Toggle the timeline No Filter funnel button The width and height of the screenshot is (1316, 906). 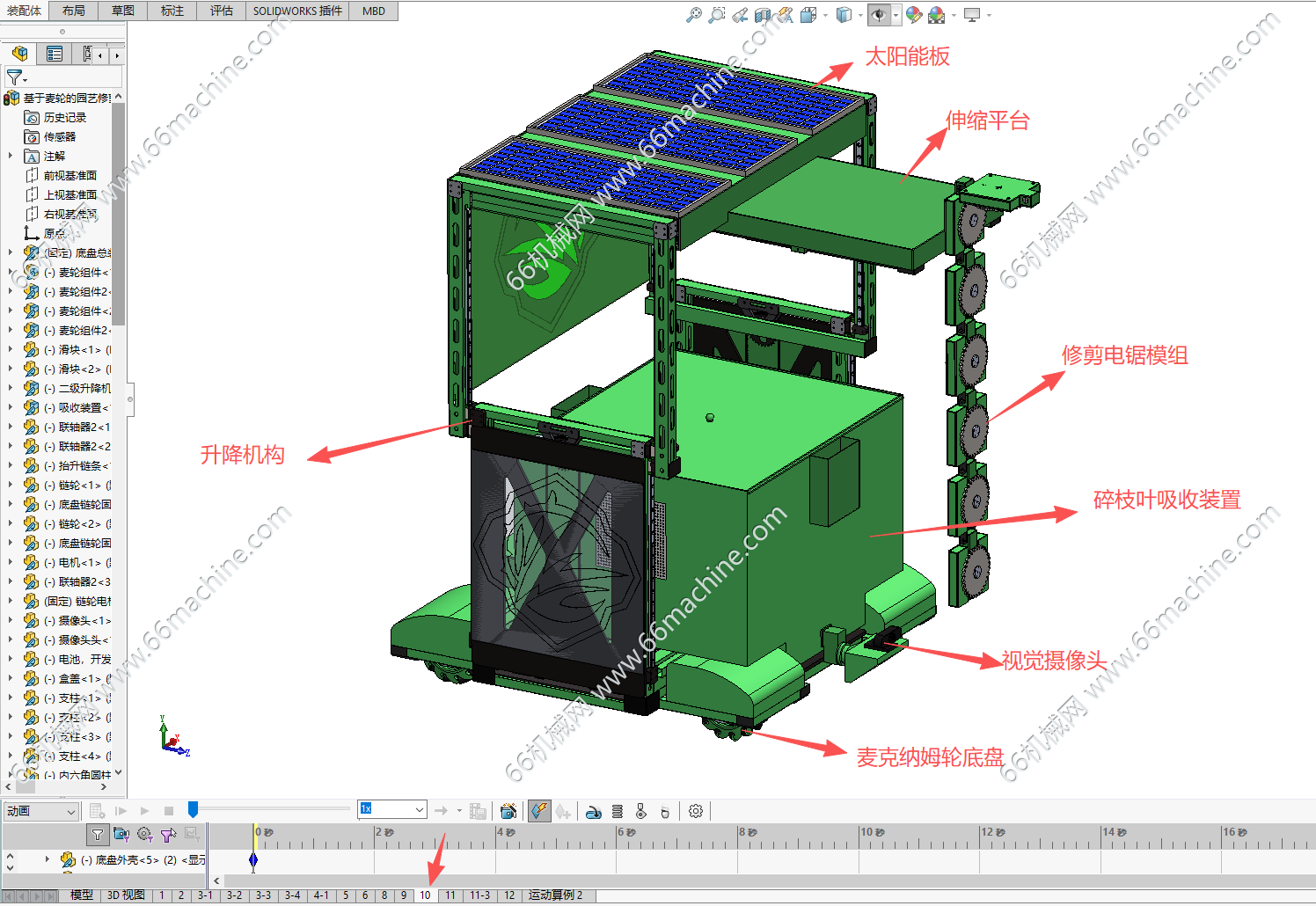tap(98, 834)
